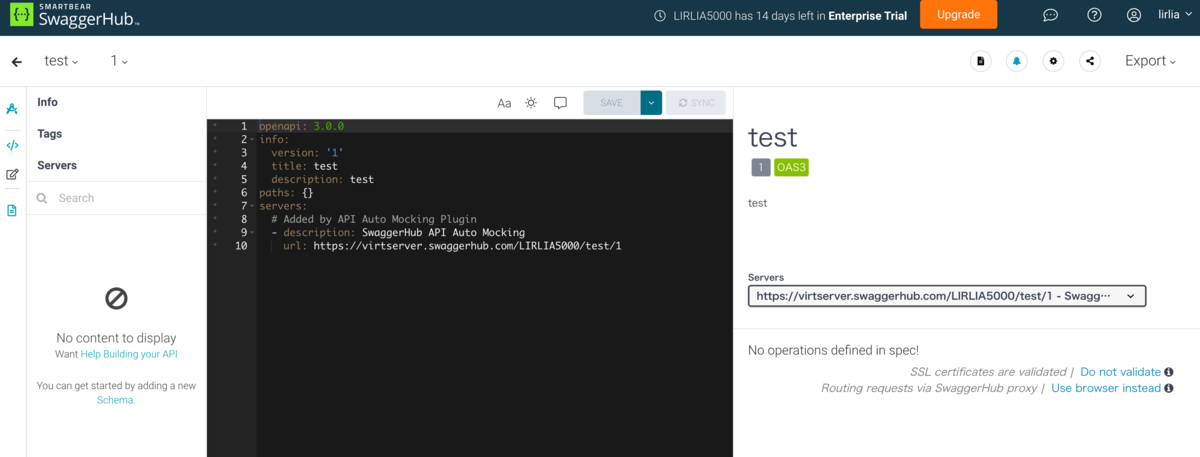Open the document view icon
The image size is (1200, 457).
tap(981, 61)
